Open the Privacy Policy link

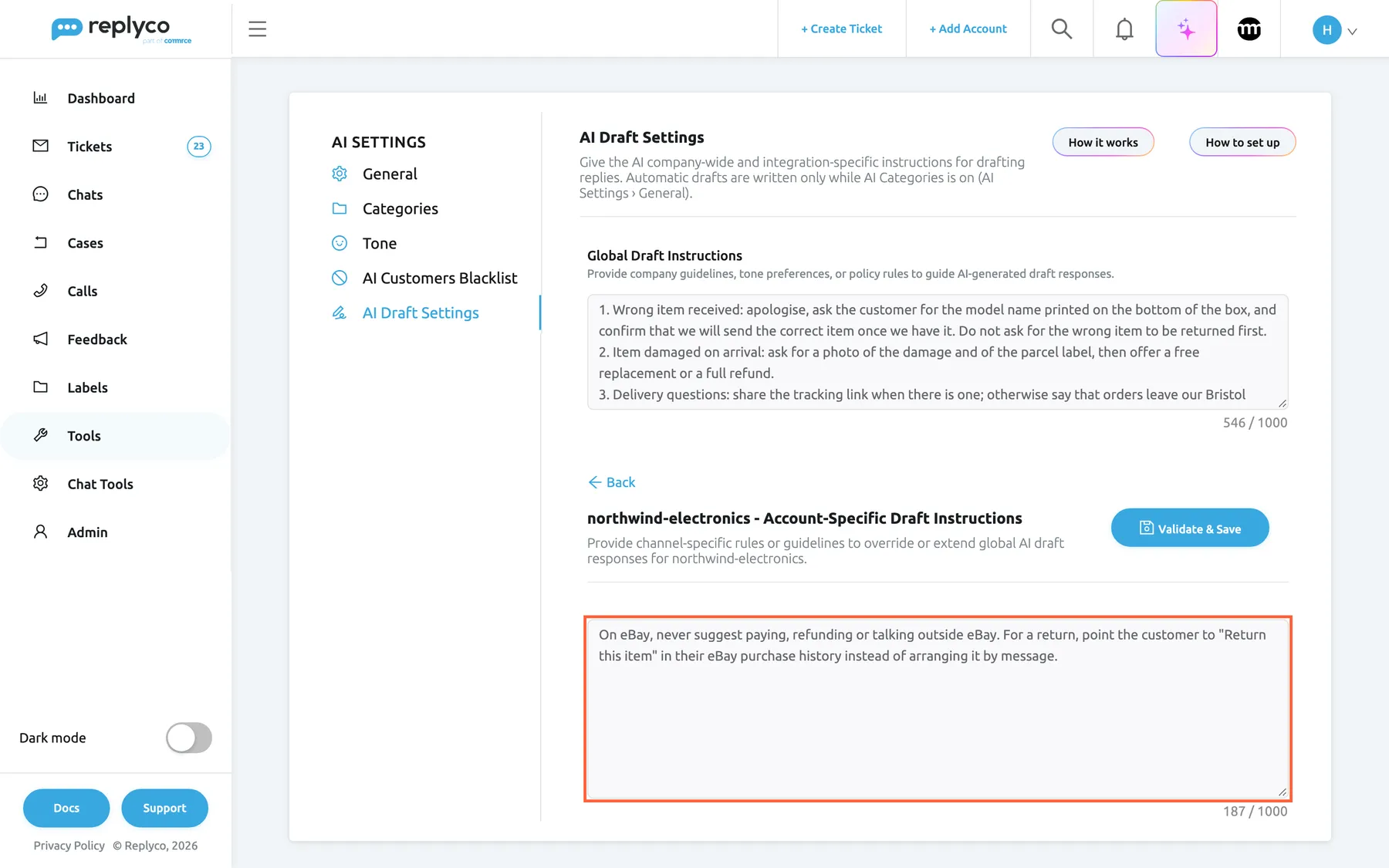(x=69, y=846)
